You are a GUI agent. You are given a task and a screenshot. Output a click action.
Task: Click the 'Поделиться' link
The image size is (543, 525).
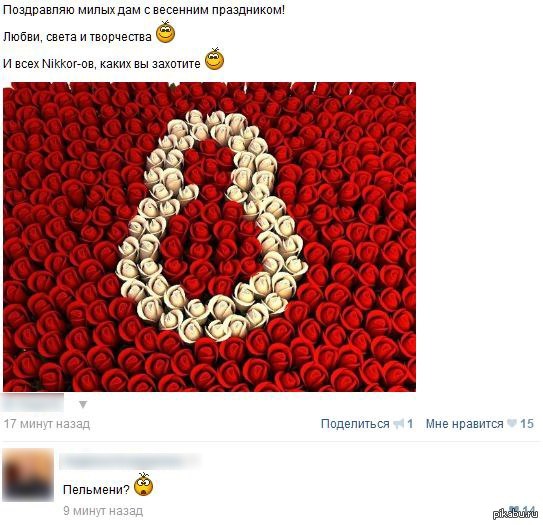coord(355,424)
